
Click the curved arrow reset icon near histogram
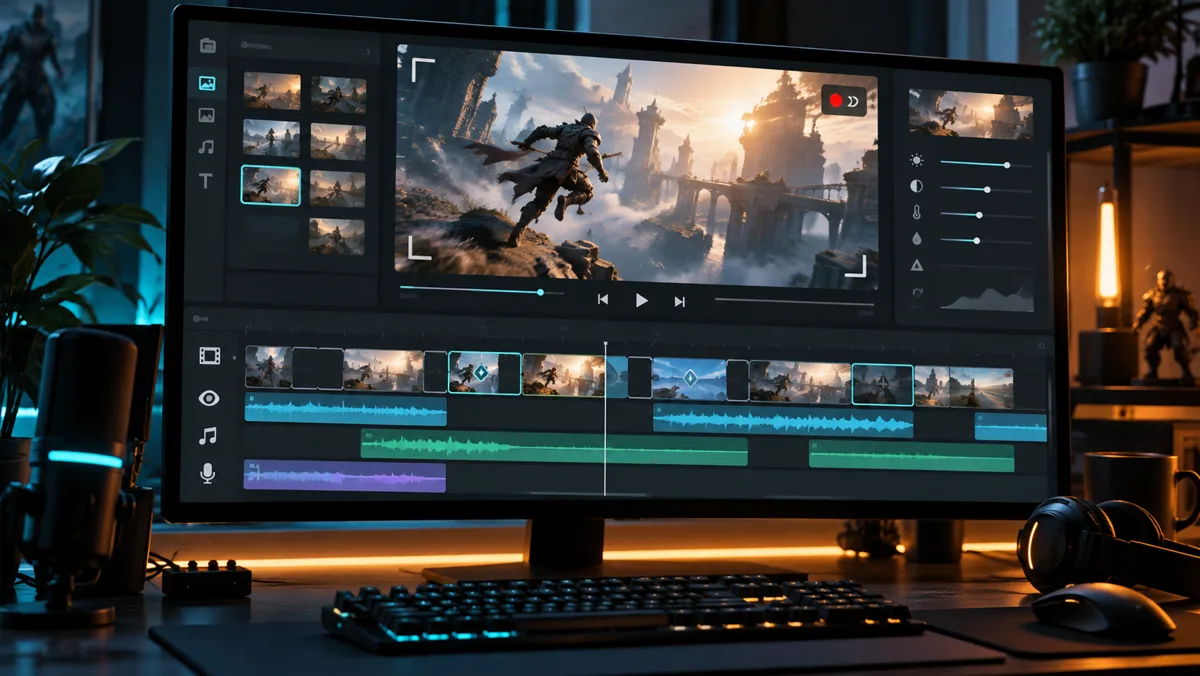point(917,292)
